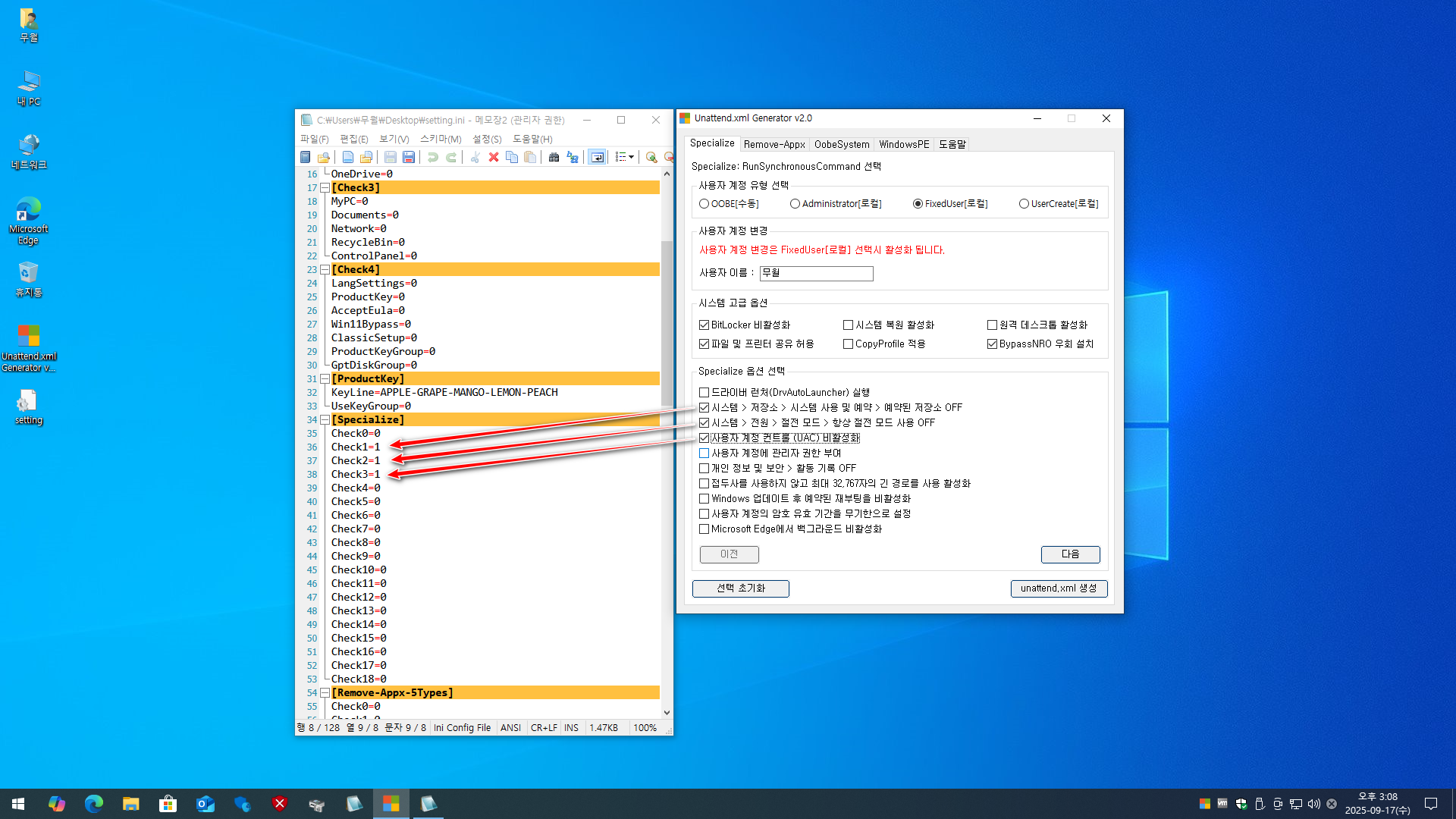Click the unattend.xml 생성 button
1456x819 pixels.
point(1059,588)
